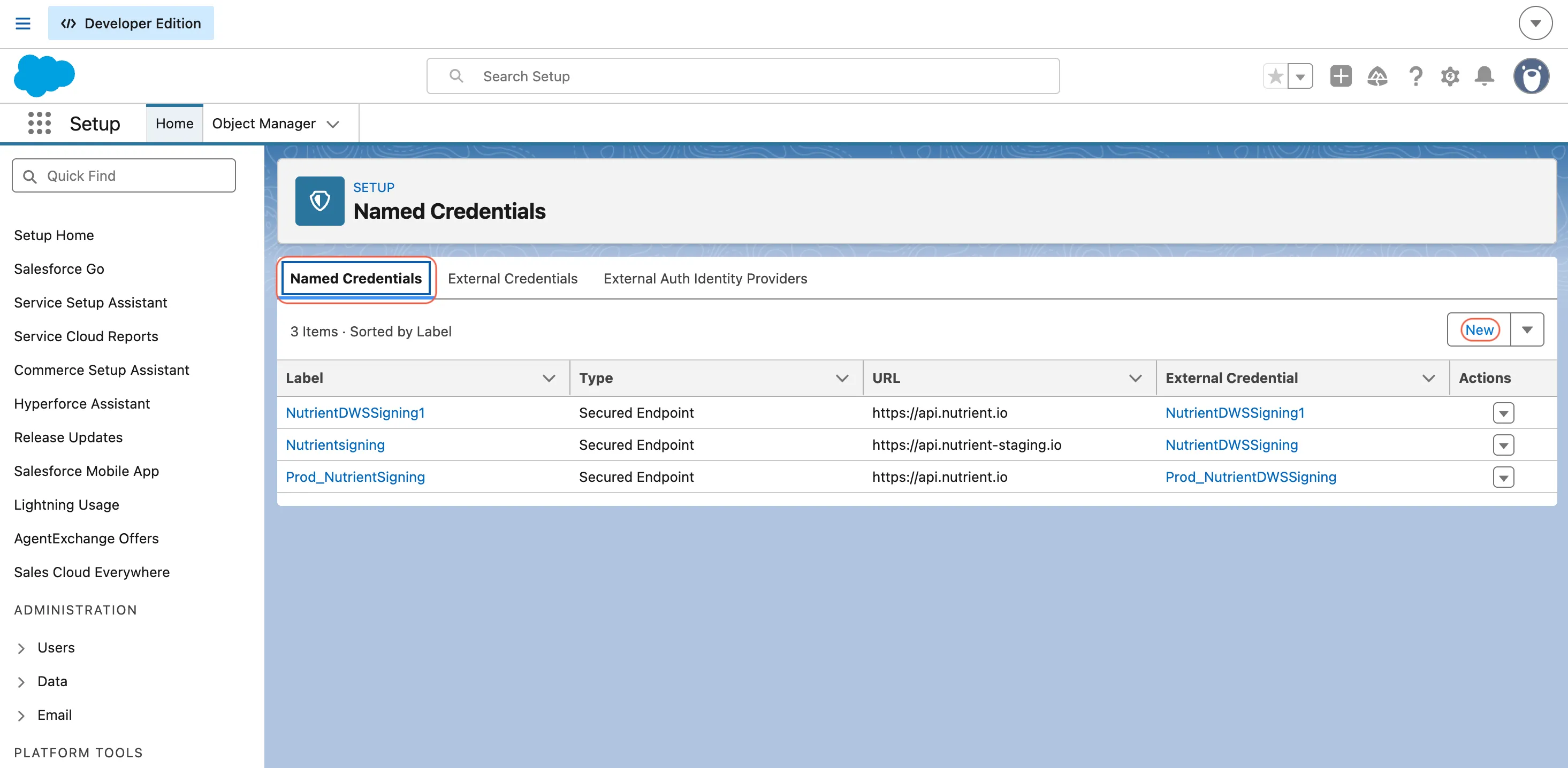The width and height of the screenshot is (1568, 768).
Task: Click the Salesforce cloud logo
Action: click(44, 75)
